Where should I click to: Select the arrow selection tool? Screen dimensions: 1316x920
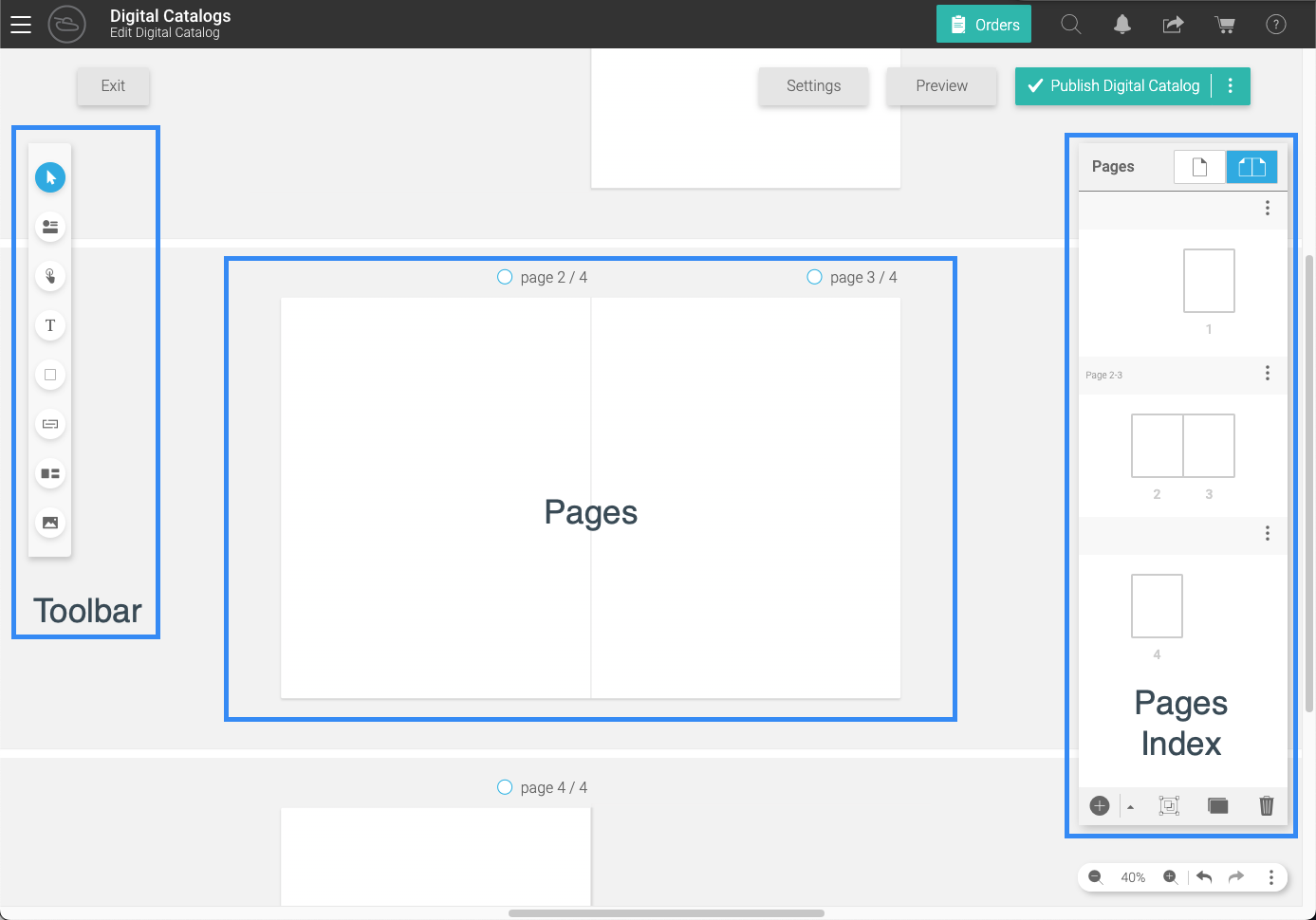(x=49, y=177)
